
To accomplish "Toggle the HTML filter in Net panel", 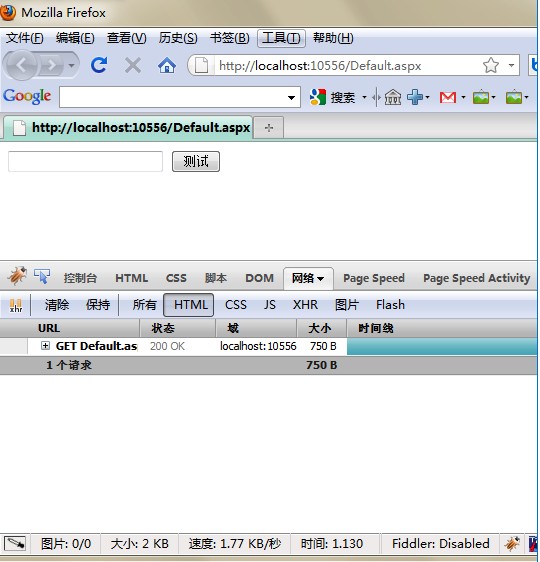I will [188, 305].
